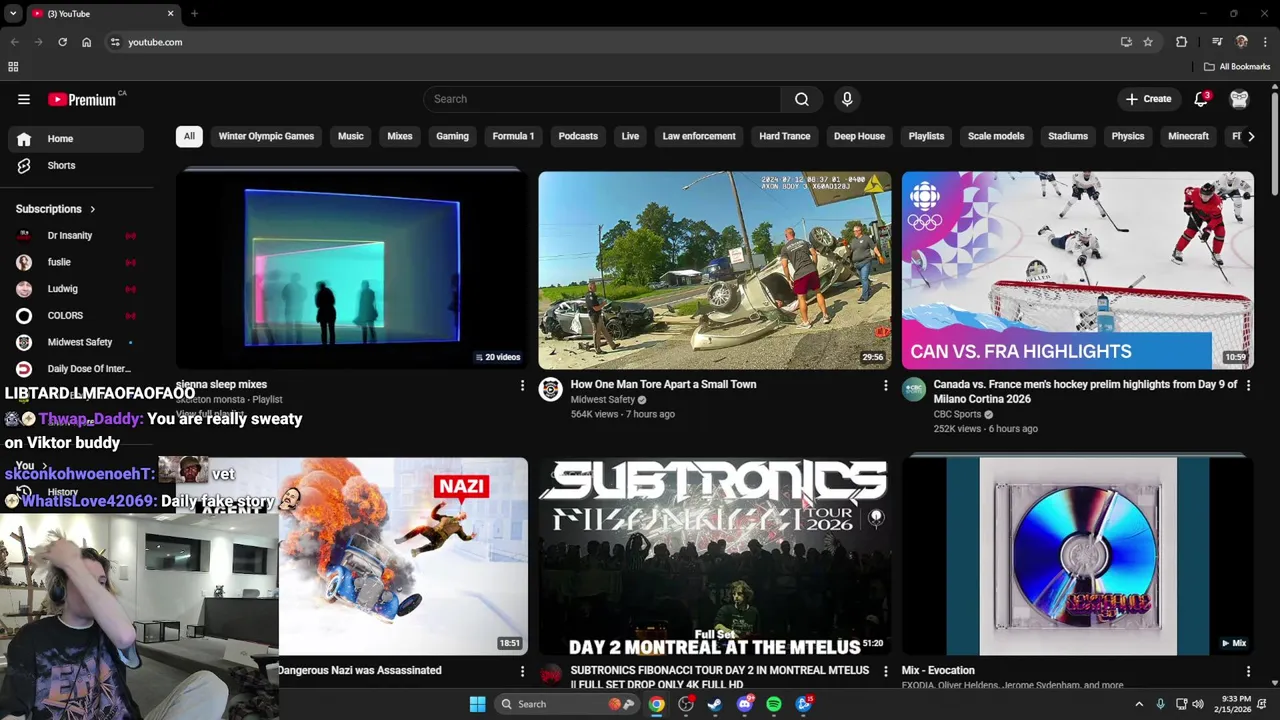Open CBC Sports channel name link

(x=957, y=414)
